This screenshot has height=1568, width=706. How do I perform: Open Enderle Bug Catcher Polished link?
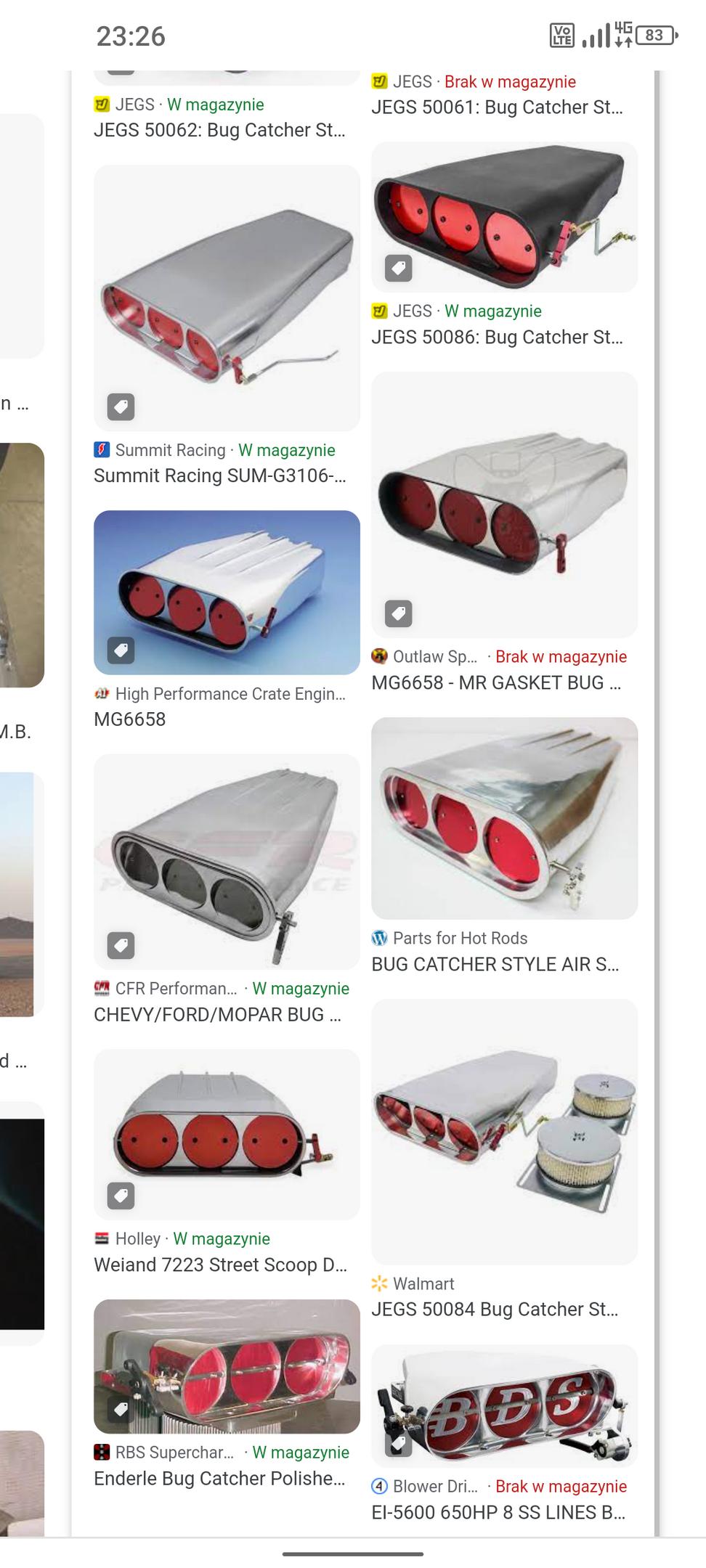(x=219, y=1478)
